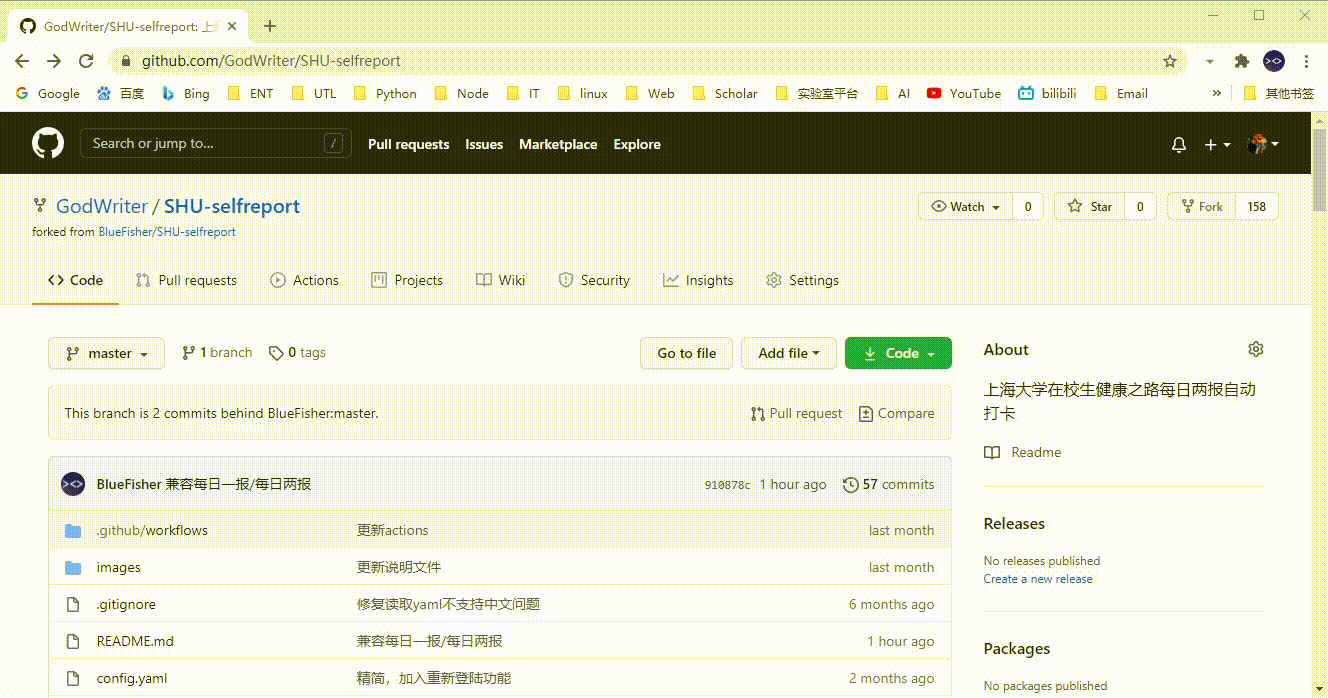Screen dimensions: 1328x698
Task: Open the config.yaml file
Action: [x=132, y=678]
